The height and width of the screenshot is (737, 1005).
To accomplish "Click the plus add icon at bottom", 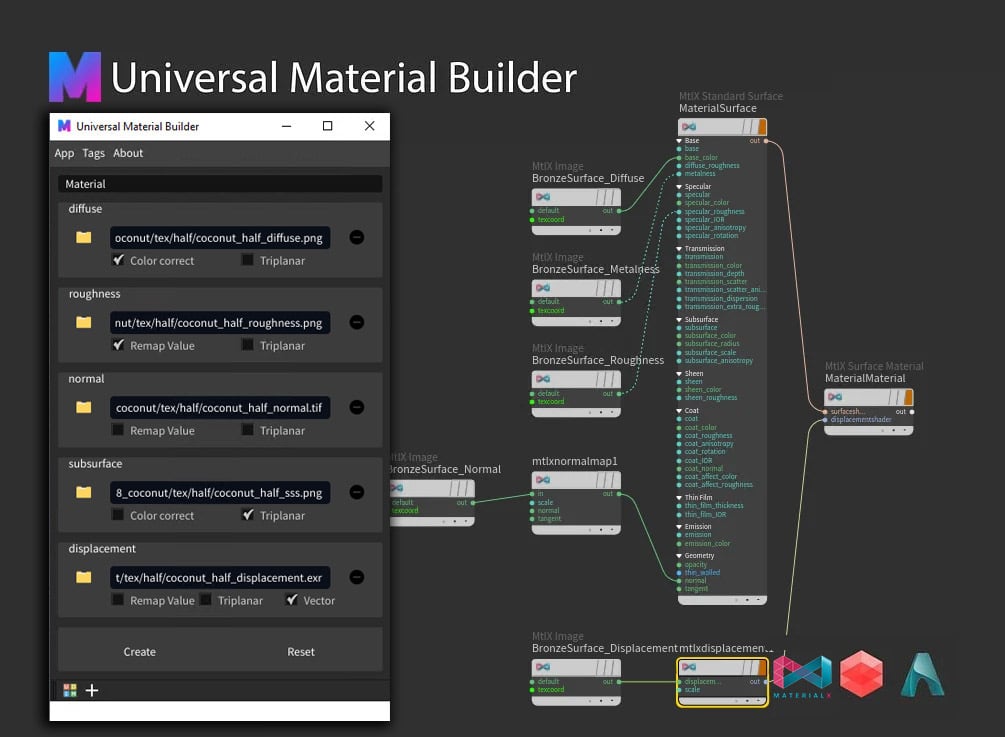I will [x=92, y=690].
